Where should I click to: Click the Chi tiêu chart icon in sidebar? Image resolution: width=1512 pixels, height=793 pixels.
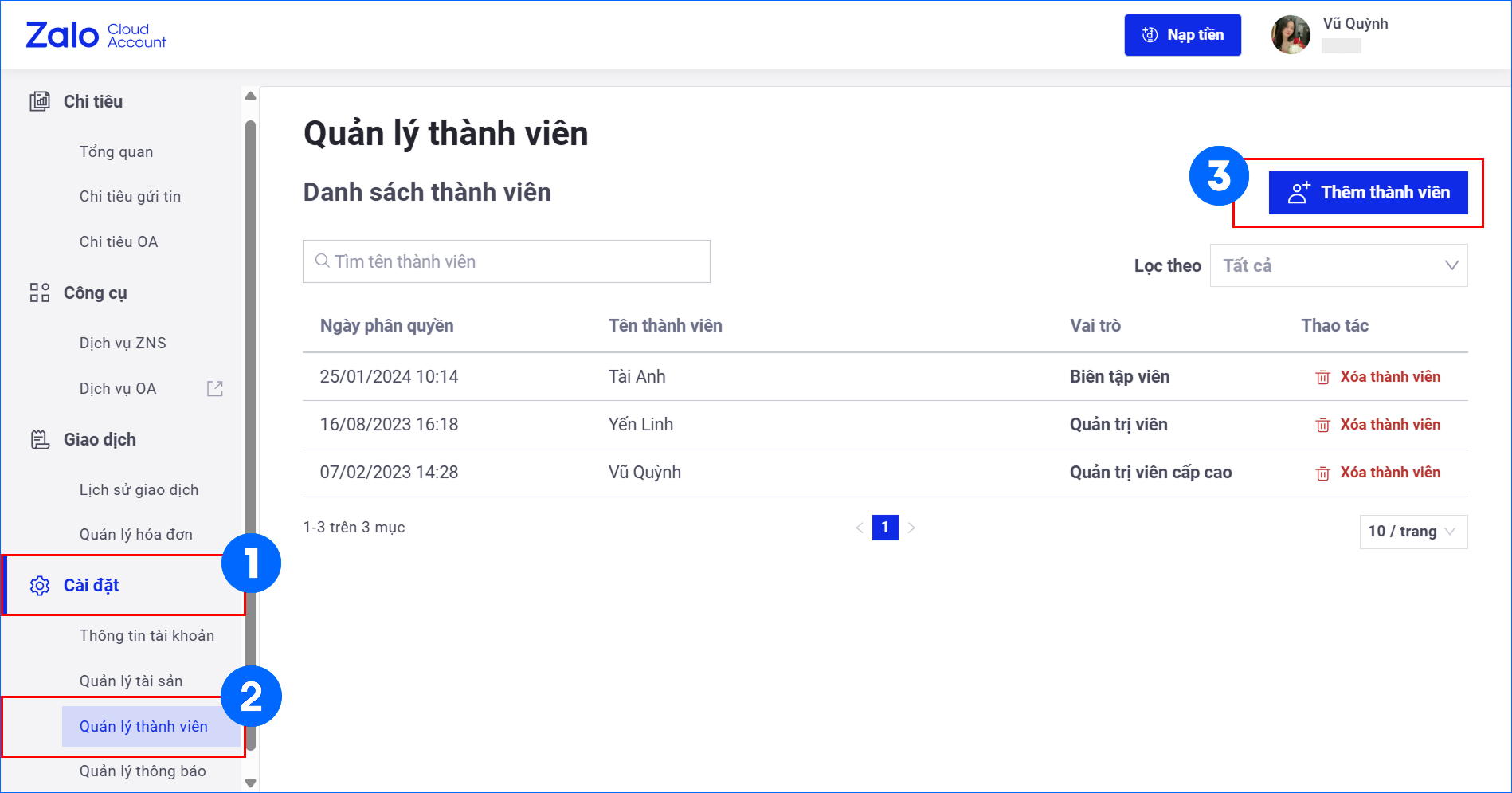[x=40, y=101]
